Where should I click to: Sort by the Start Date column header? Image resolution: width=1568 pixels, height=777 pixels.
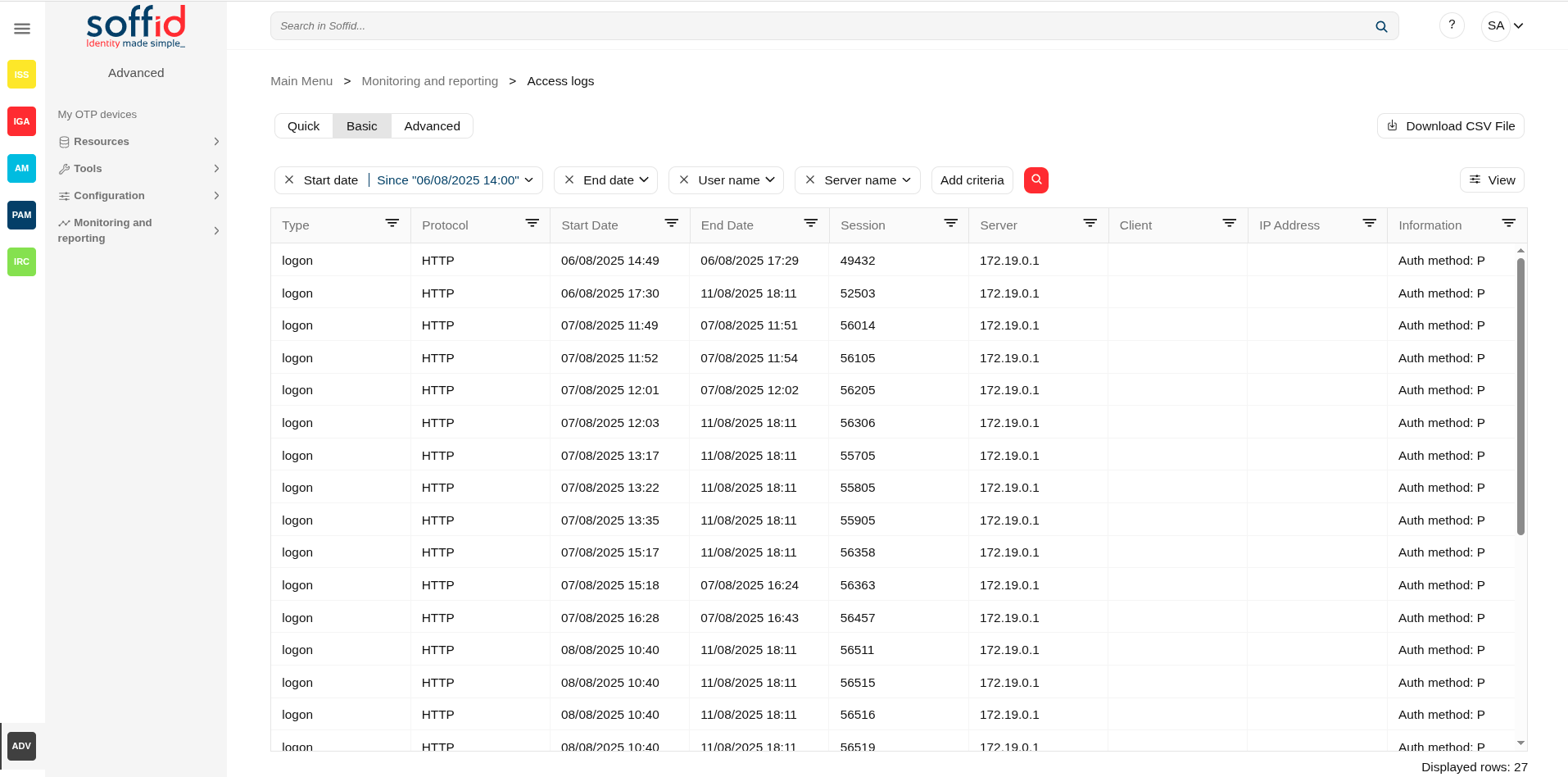[x=589, y=225]
